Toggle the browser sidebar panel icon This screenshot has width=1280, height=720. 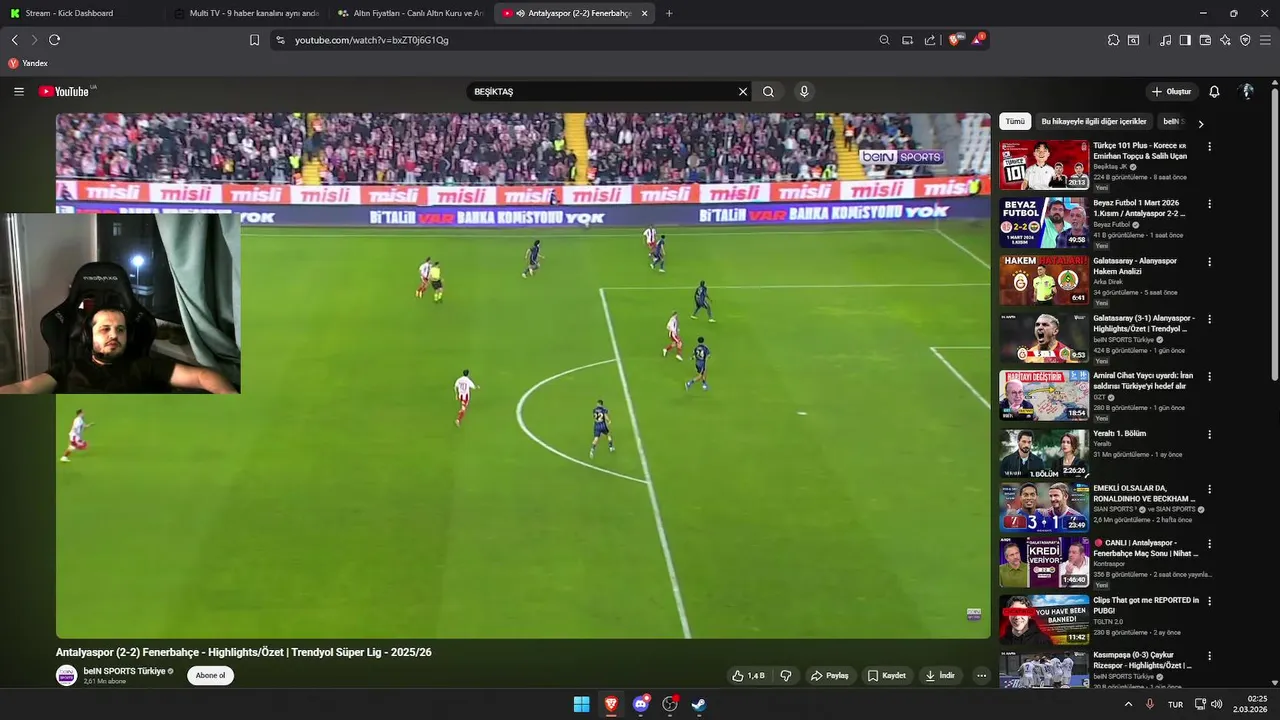[x=1185, y=40]
